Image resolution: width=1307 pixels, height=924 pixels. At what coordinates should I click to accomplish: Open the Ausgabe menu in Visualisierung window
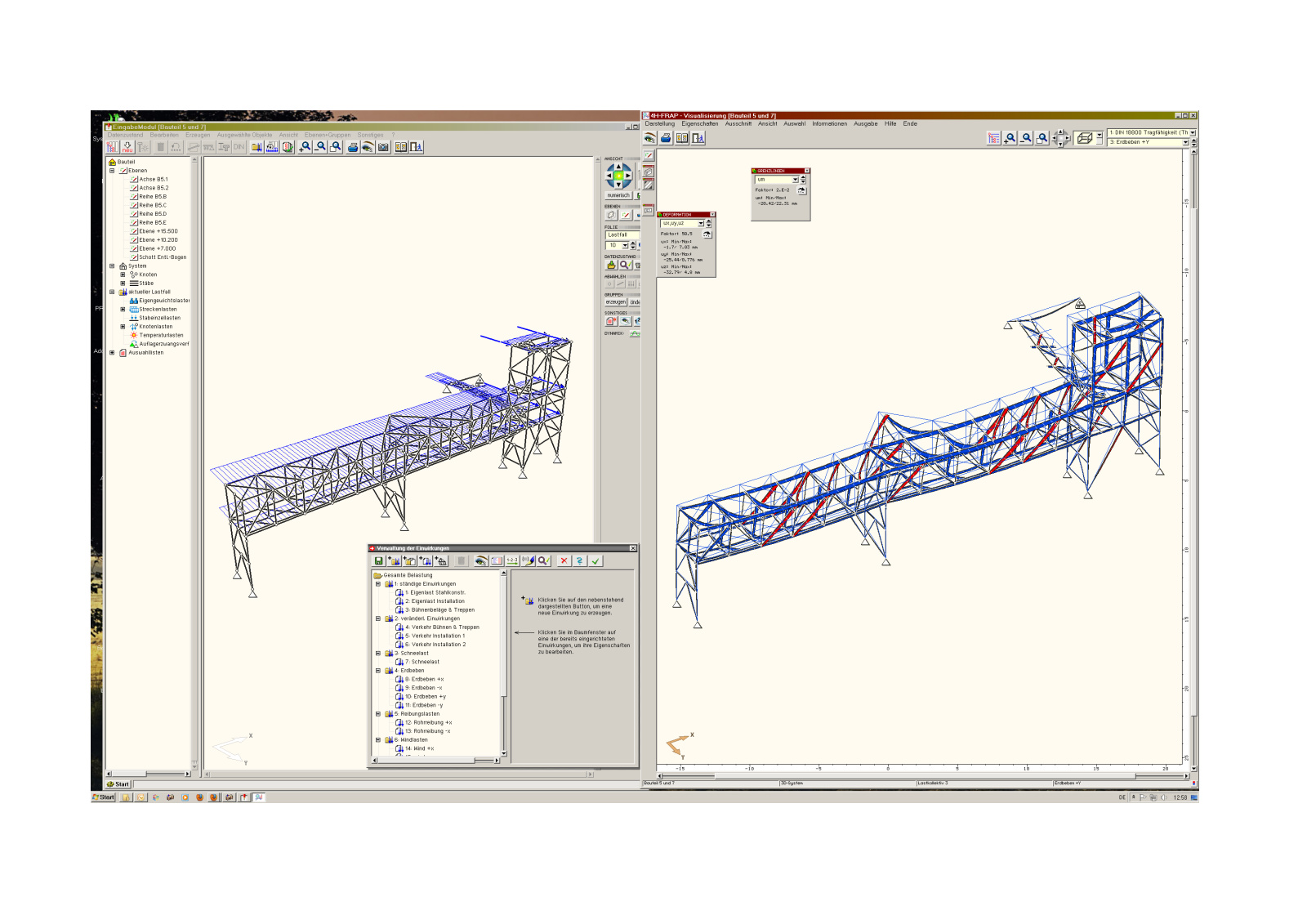pyautogui.click(x=865, y=124)
